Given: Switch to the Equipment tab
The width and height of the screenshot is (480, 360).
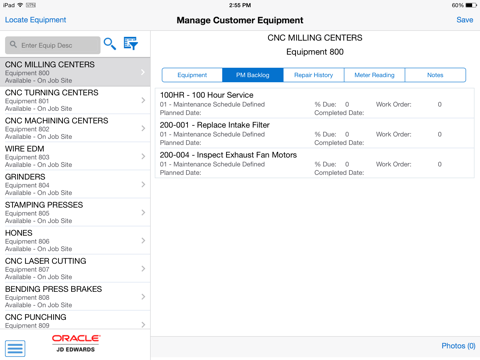Looking at the screenshot, I should [192, 75].
